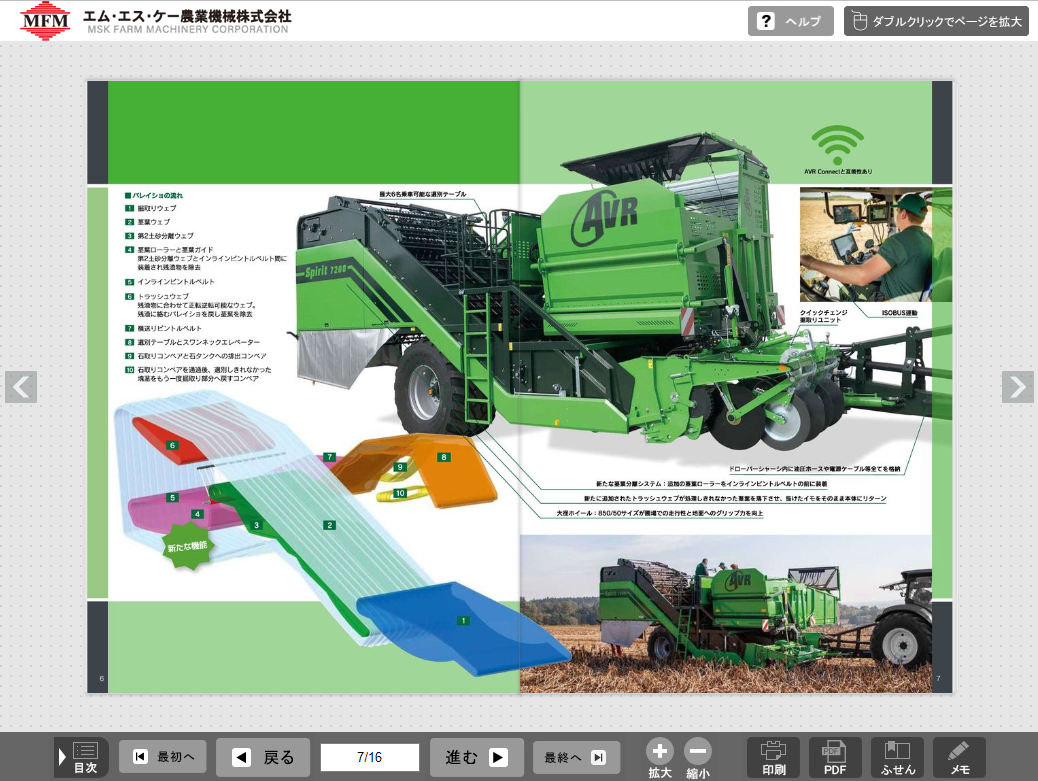1038x781 pixels.
Task: Click the AVR Connect wifi symbol
Action: pos(837,145)
